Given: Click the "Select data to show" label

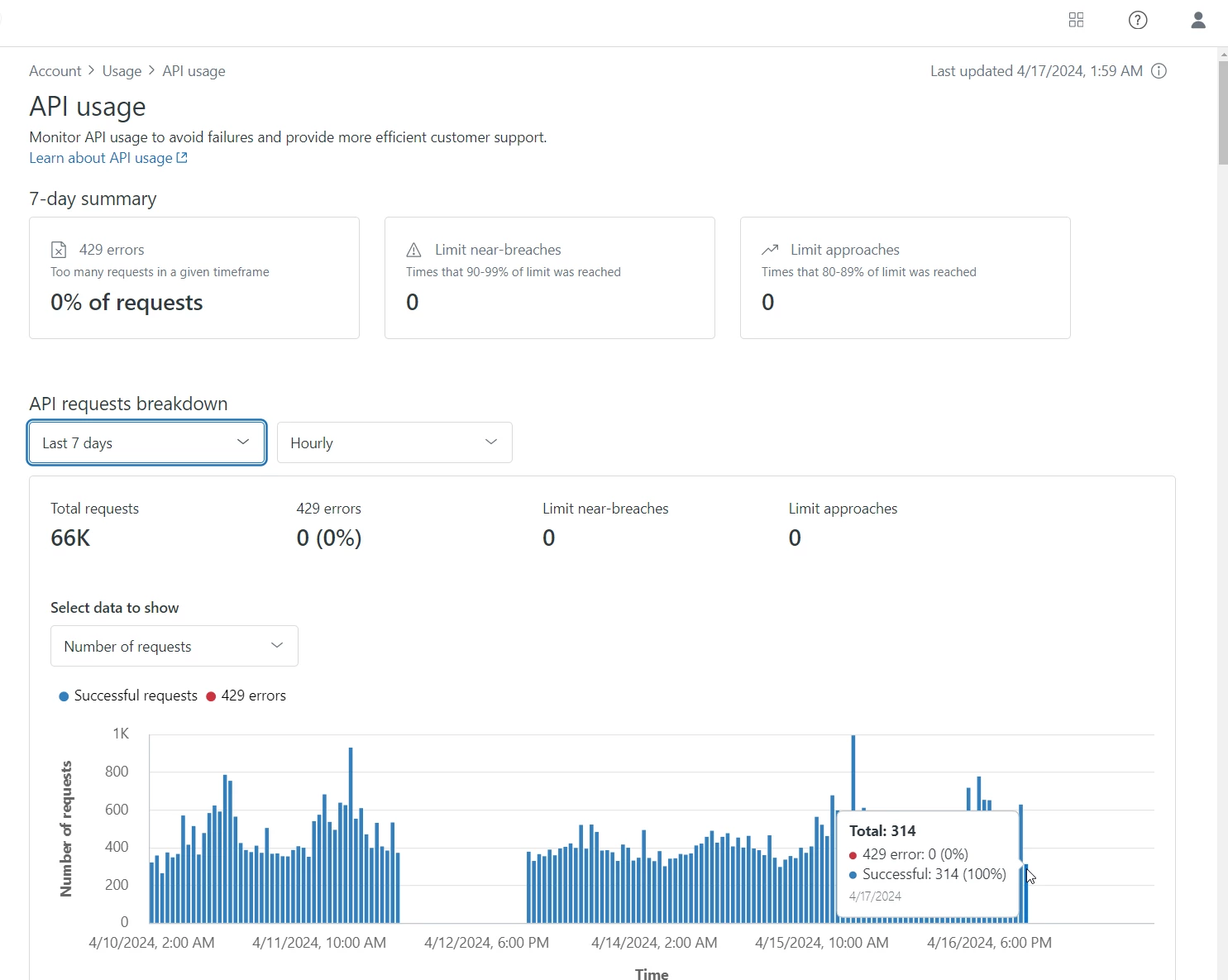Looking at the screenshot, I should pyautogui.click(x=115, y=608).
